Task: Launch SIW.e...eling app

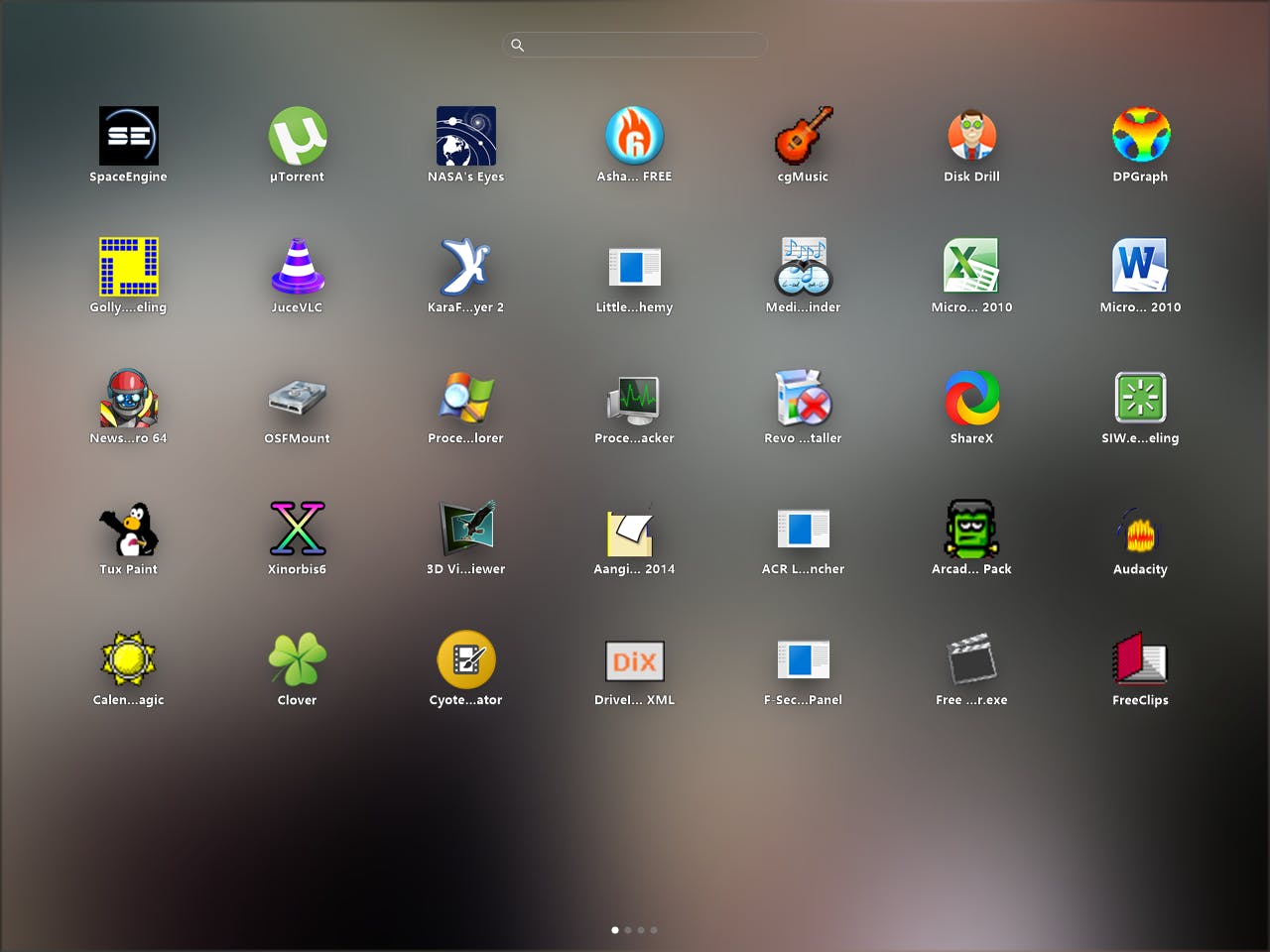Action: coord(1141,398)
